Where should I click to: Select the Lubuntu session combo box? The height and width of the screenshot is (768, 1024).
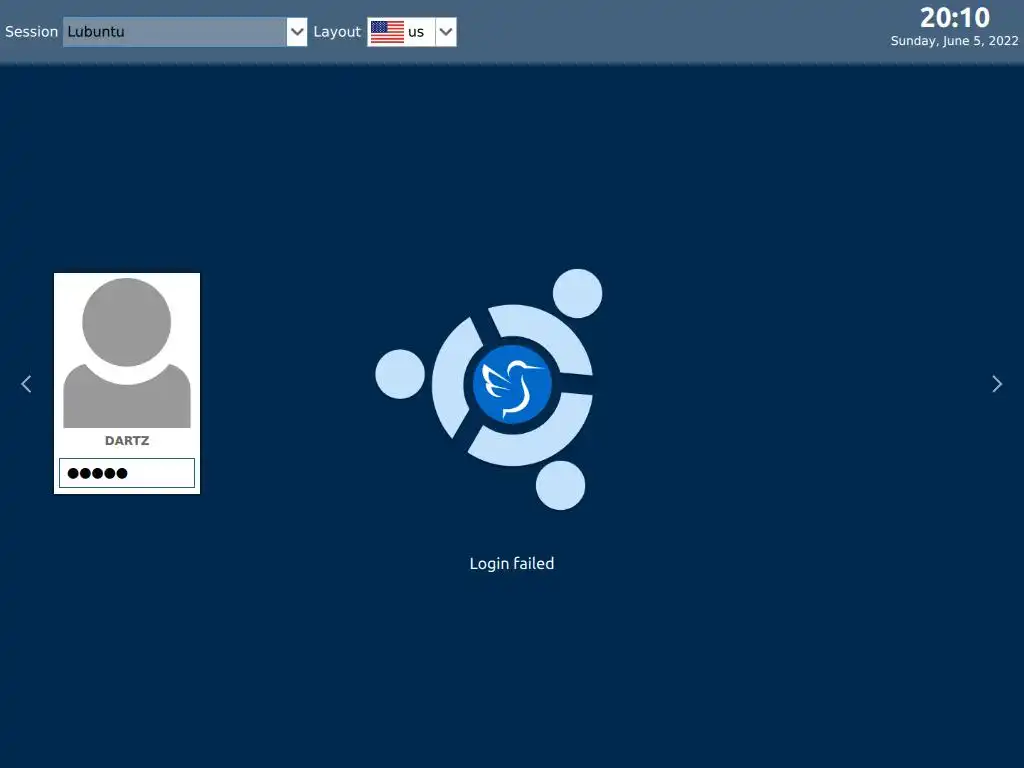pos(185,31)
